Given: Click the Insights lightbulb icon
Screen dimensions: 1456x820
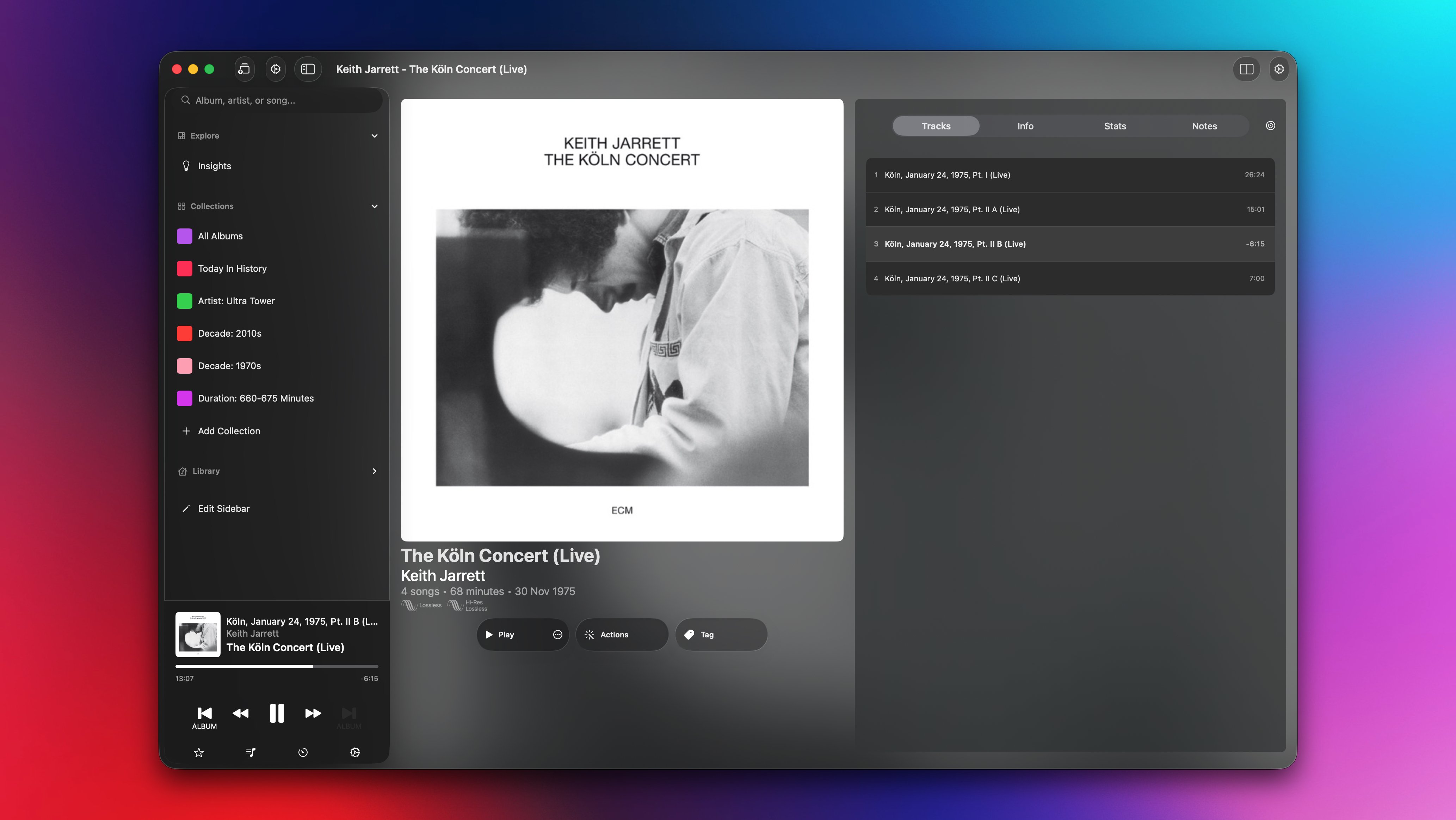Looking at the screenshot, I should [186, 165].
